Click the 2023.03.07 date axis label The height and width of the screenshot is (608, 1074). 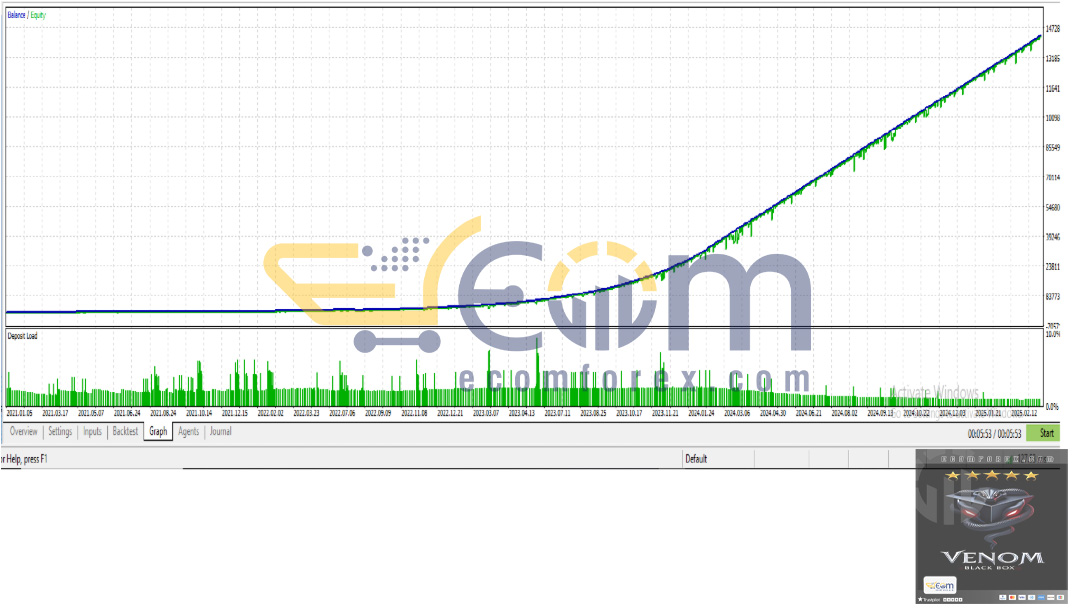pos(486,414)
